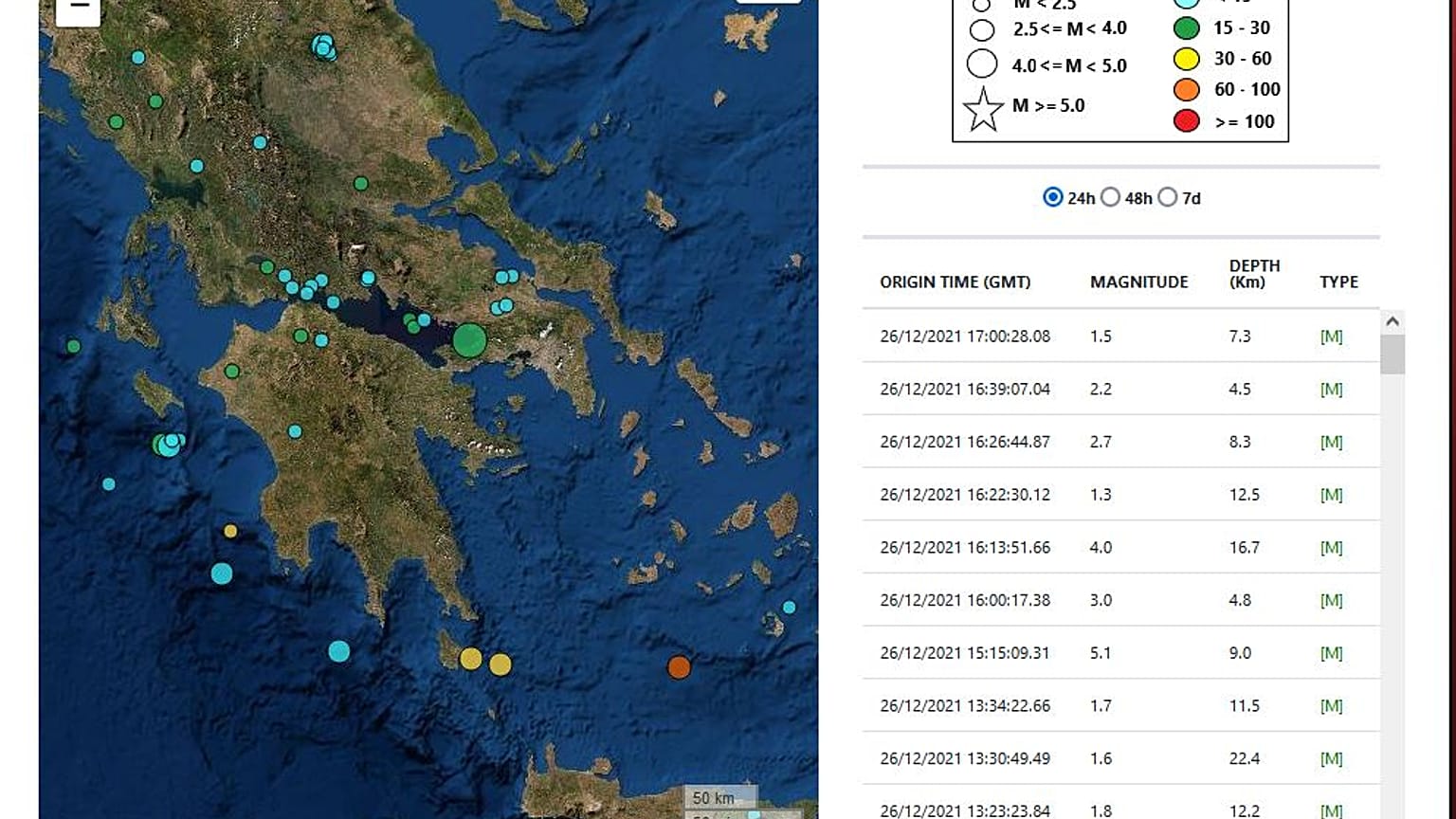This screenshot has height=819, width=1456.
Task: Click the MAGNITUDE column header
Action: click(1138, 282)
